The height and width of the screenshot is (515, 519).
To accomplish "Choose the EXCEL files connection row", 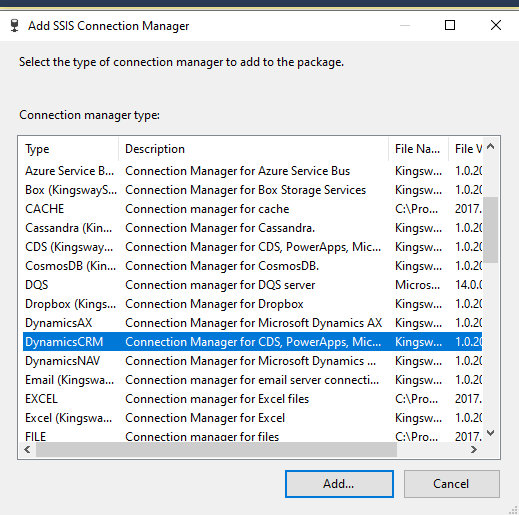I will click(x=252, y=399).
